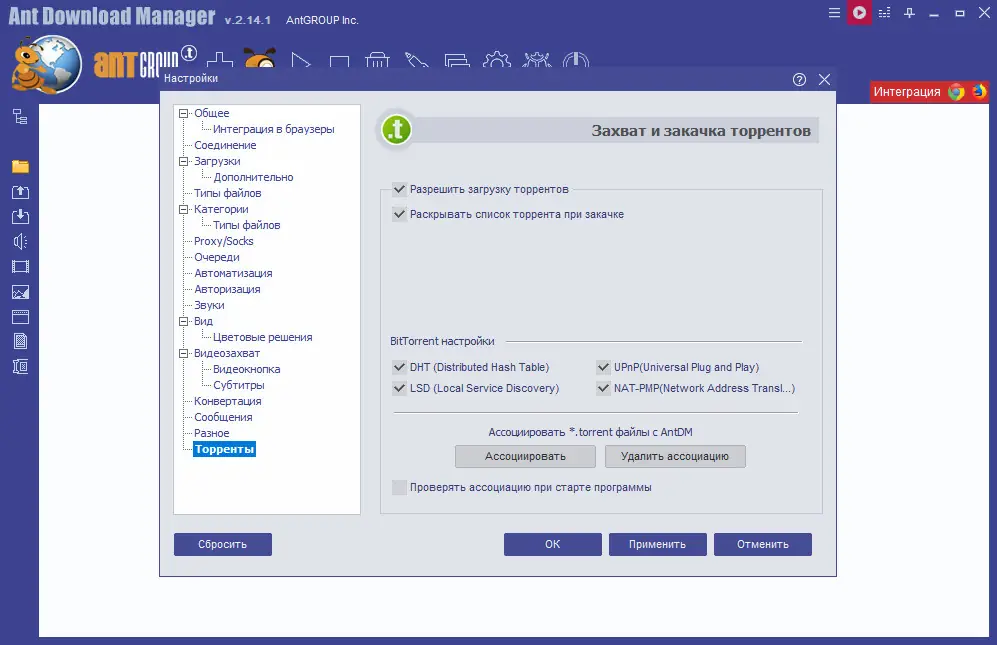Viewport: 997px width, 645px height.
Task: Click the Применить button
Action: 657,544
